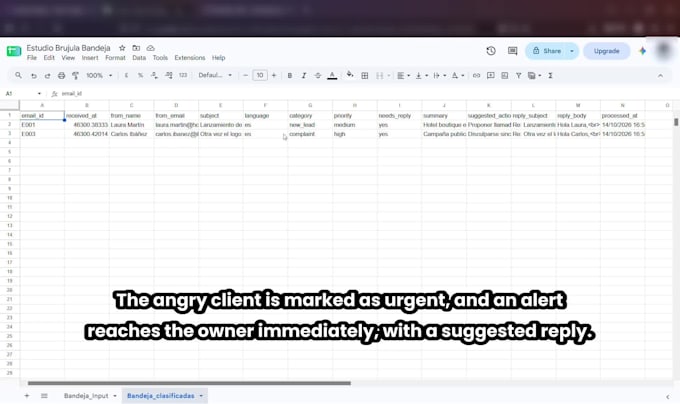Expand horizontal align dropdown
This screenshot has height=404, width=680.
tap(409, 75)
